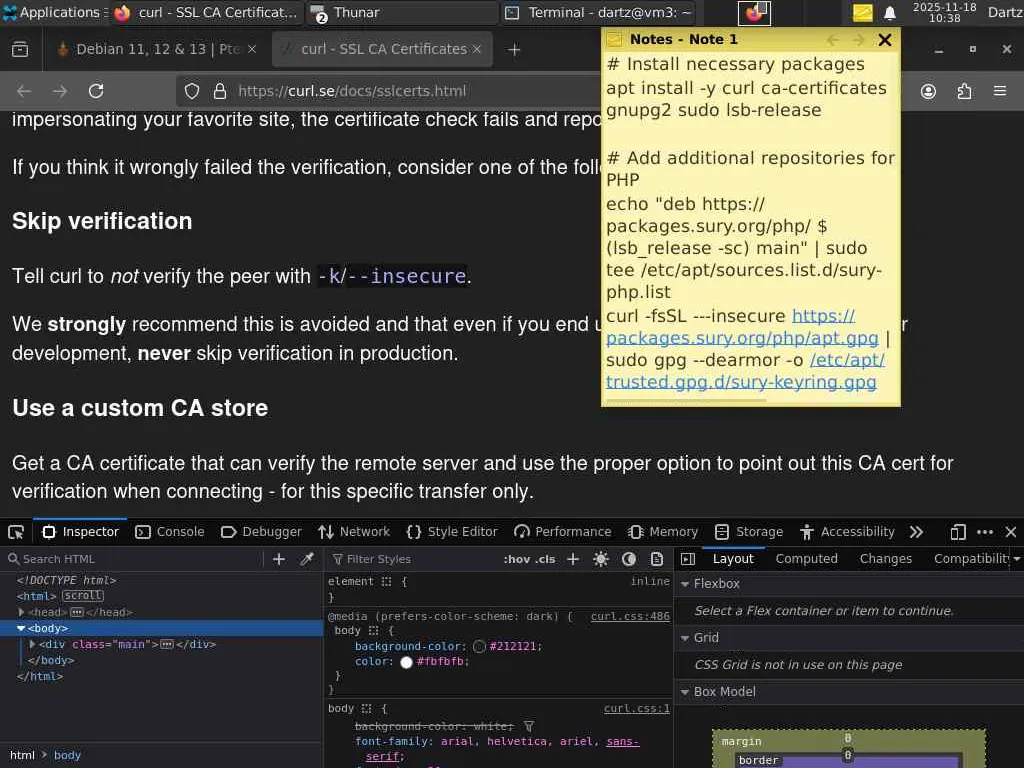Toggle the three-pane inspector sidebar
This screenshot has height=768, width=1024.
tap(688, 559)
